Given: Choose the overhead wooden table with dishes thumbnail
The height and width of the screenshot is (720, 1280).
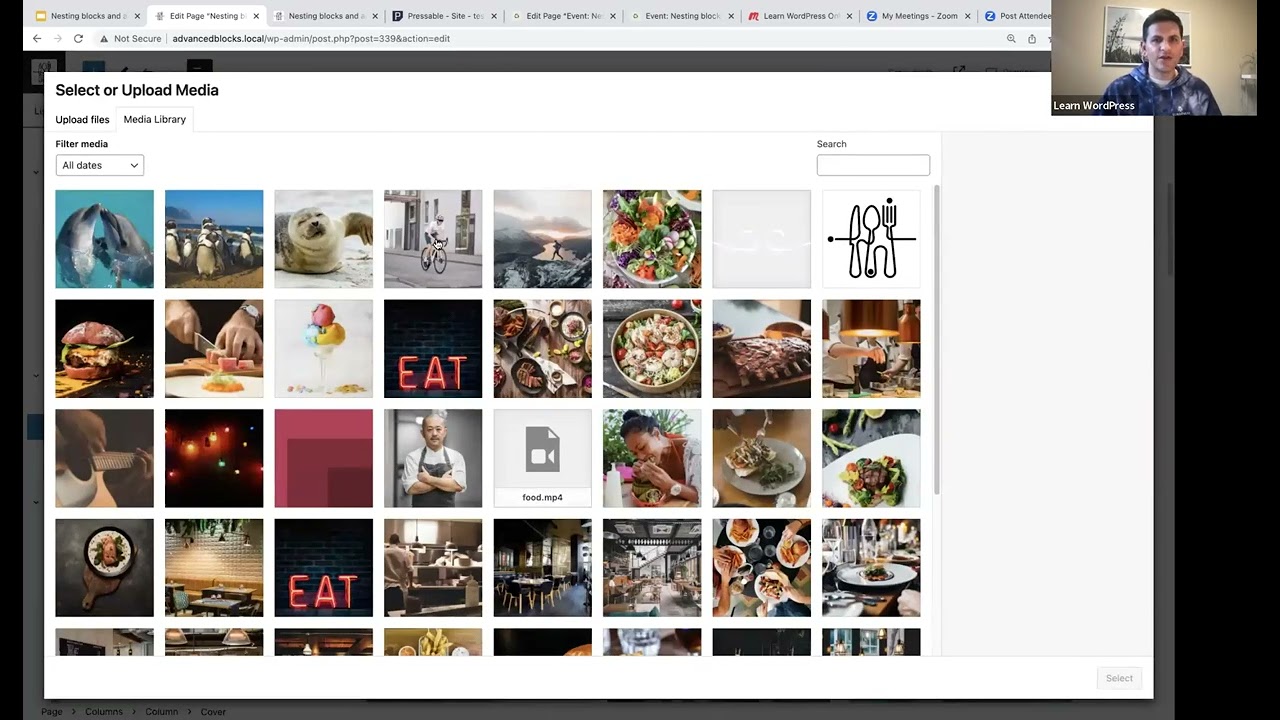Looking at the screenshot, I should (x=543, y=349).
